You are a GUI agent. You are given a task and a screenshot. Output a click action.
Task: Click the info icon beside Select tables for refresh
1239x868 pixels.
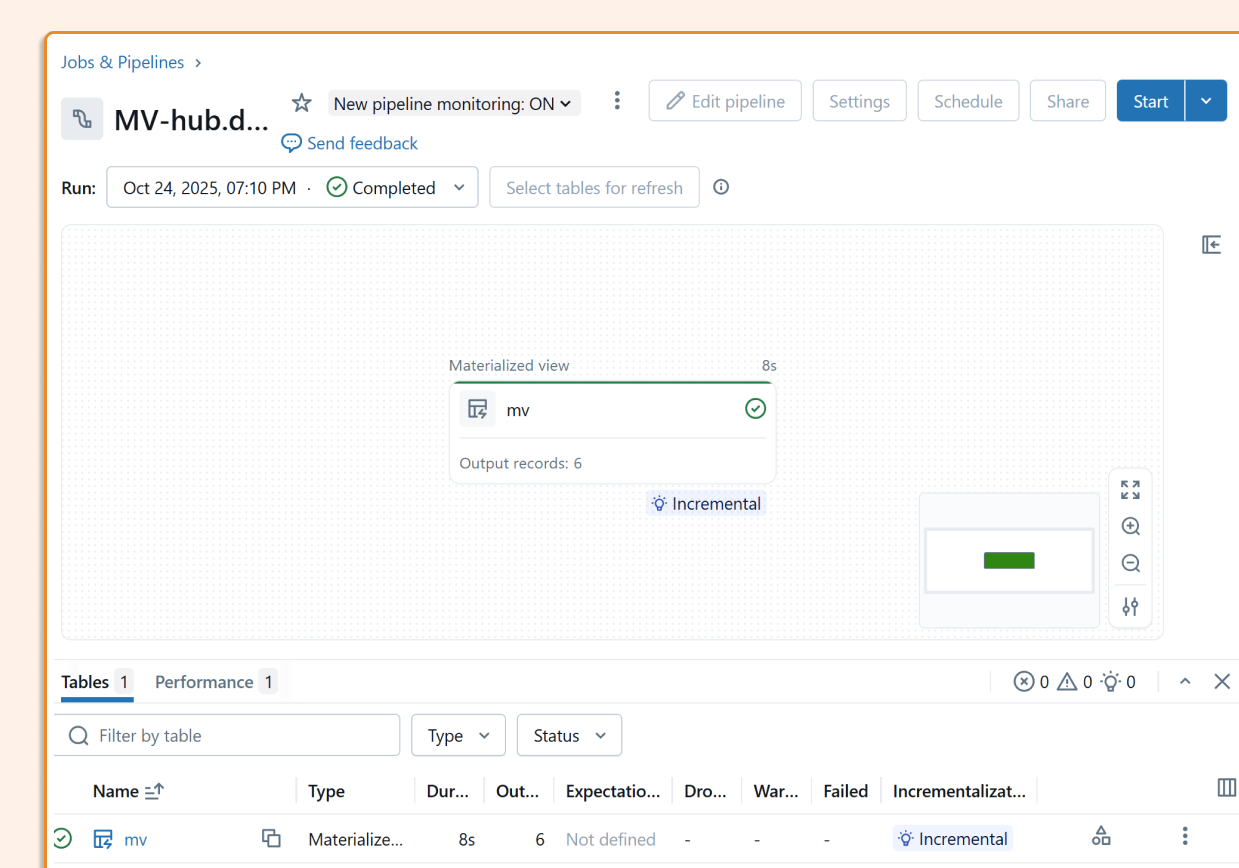pos(721,187)
